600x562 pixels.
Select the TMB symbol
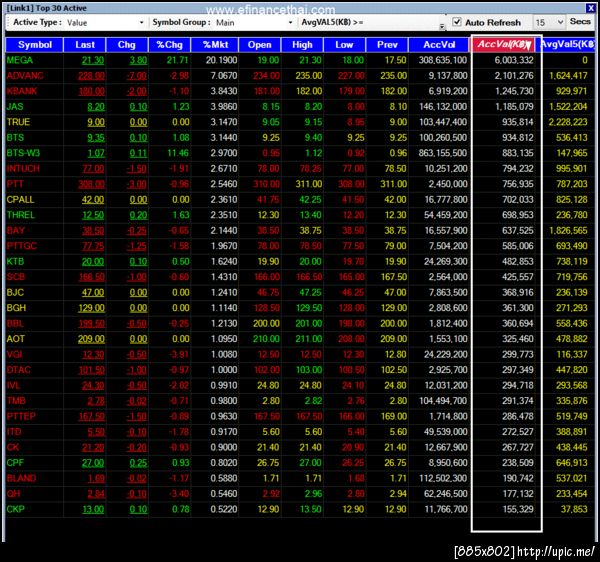16,401
